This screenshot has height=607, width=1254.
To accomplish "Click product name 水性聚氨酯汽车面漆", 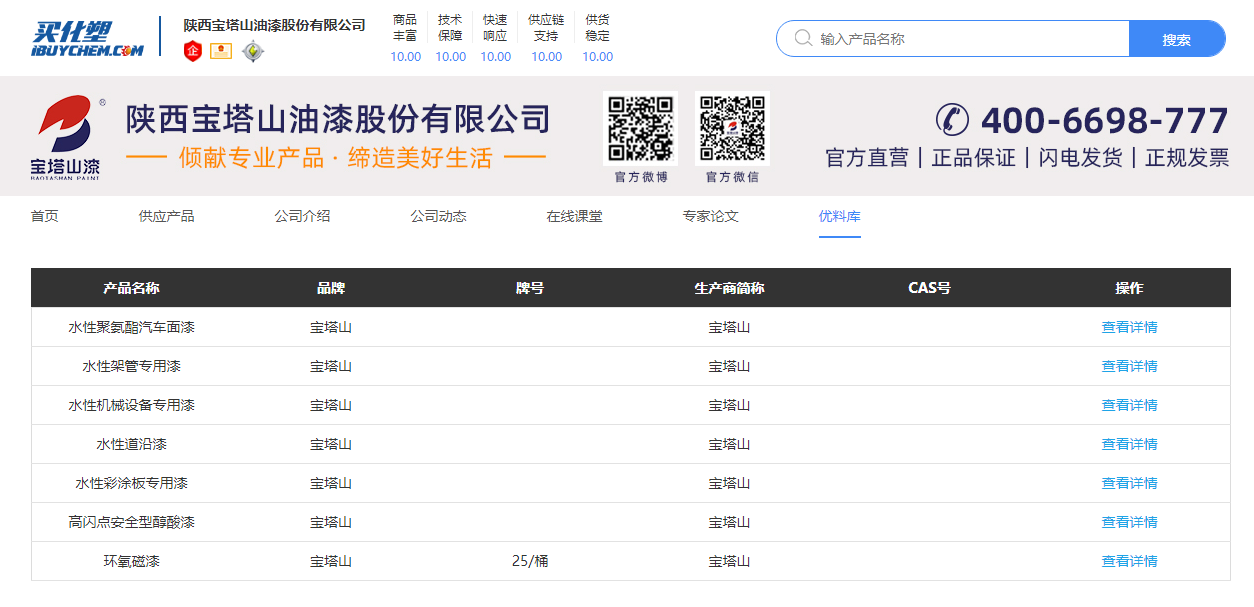I will click(132, 327).
